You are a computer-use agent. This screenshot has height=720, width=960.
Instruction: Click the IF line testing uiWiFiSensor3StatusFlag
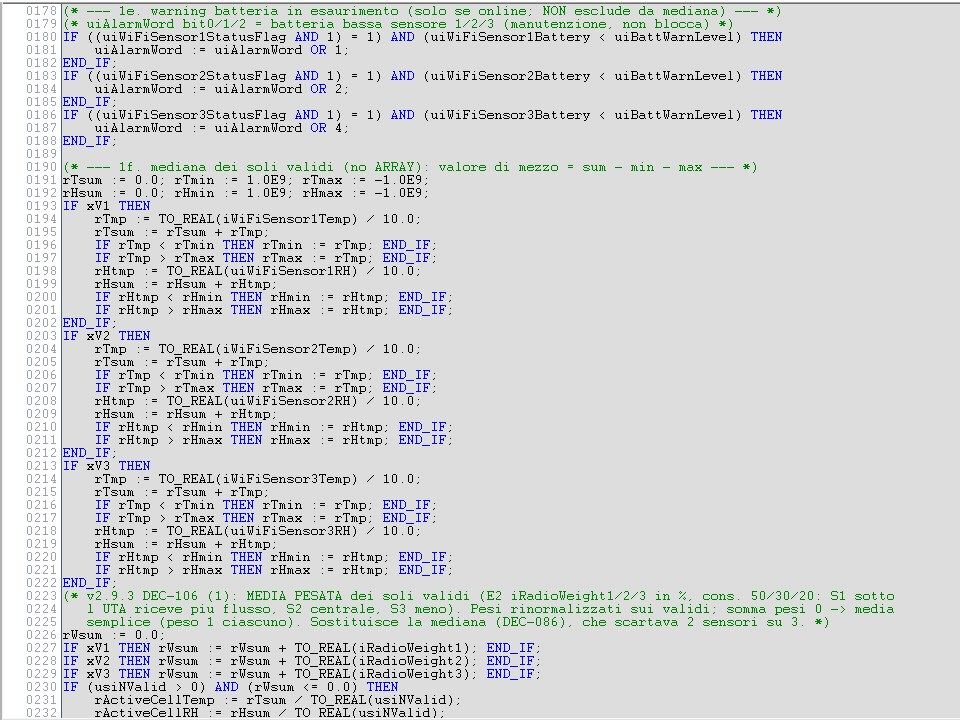[x=422, y=115]
